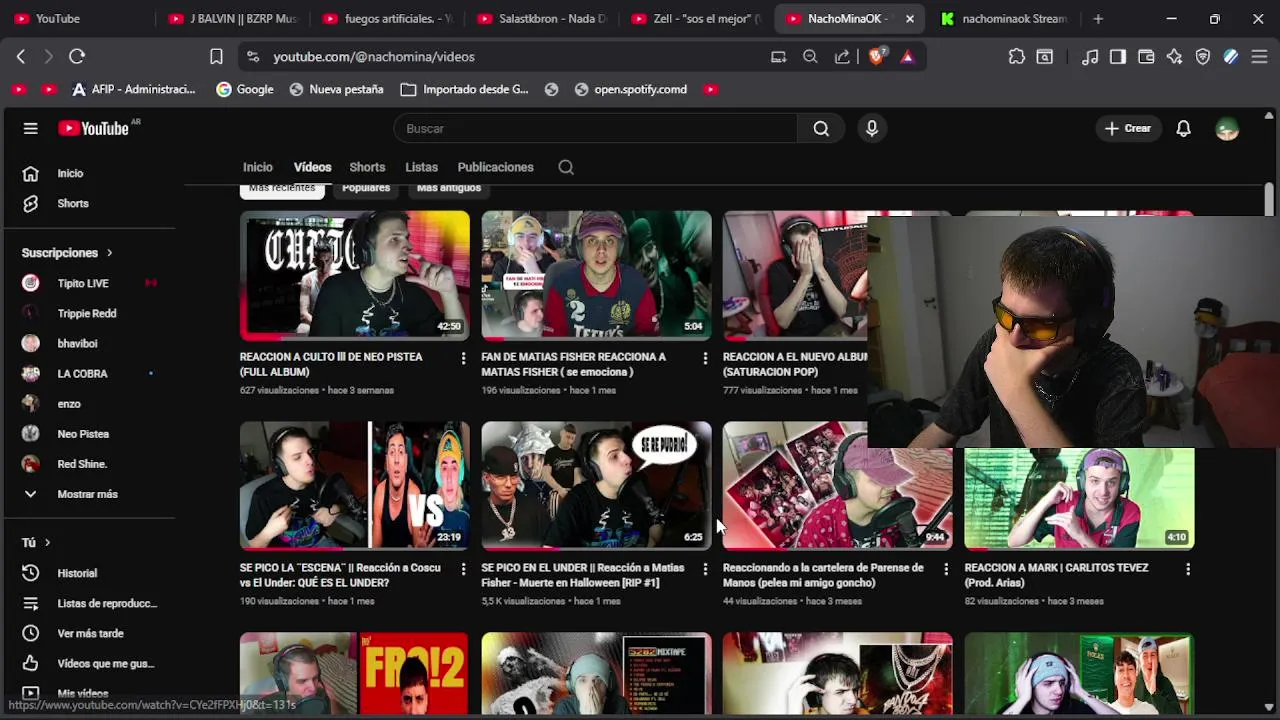The image size is (1280, 720).
Task: Activate voice search microphone
Action: coord(872,128)
